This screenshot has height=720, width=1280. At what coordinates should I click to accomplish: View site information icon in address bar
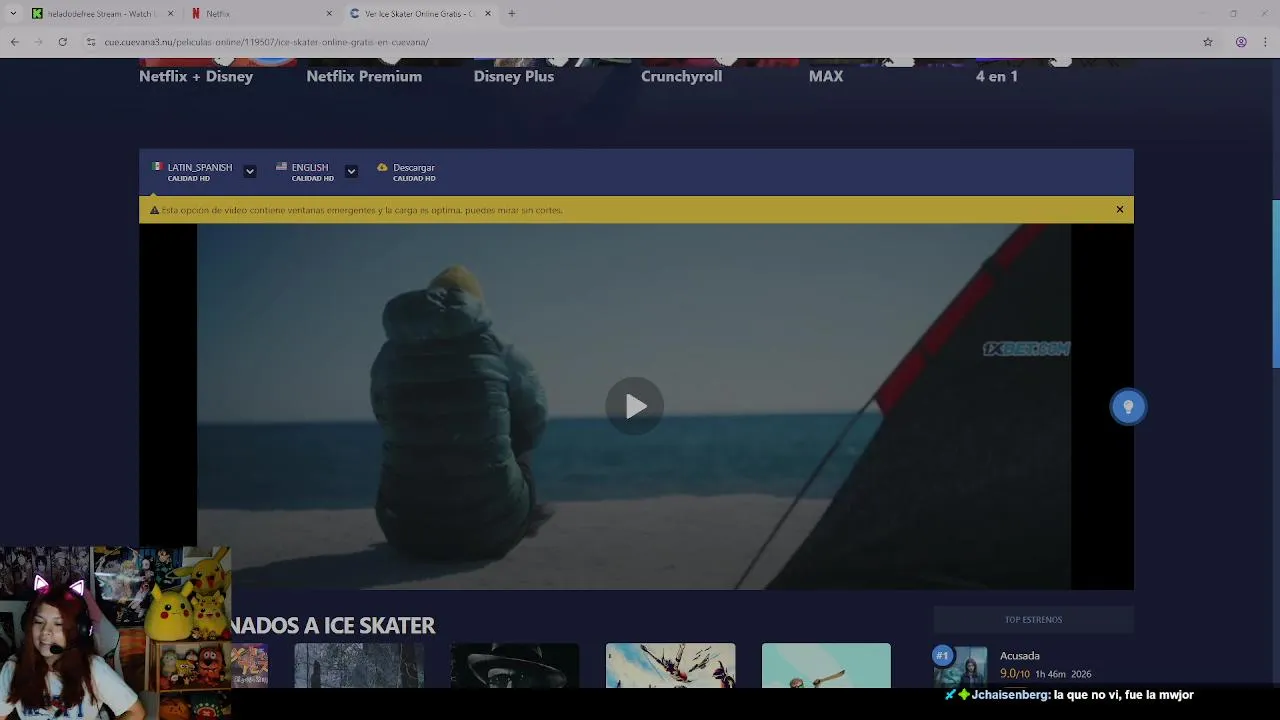click(90, 42)
